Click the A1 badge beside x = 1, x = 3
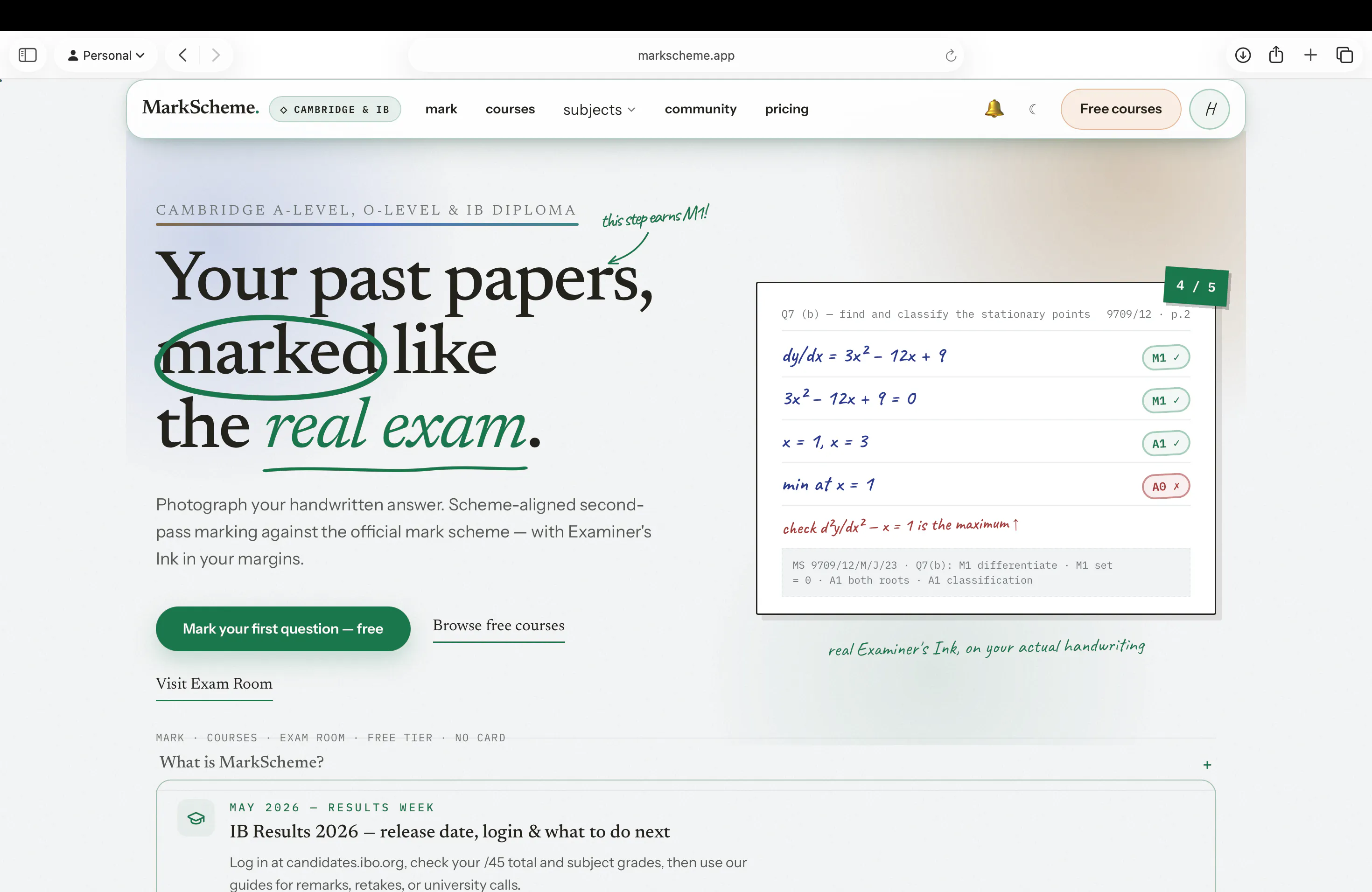The image size is (1372, 892). (1166, 443)
